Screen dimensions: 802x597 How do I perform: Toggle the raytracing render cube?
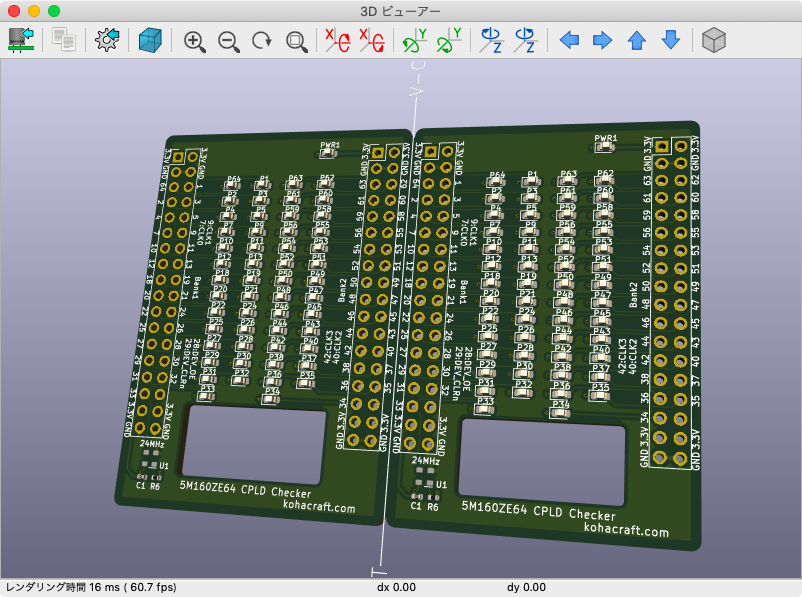pos(151,40)
